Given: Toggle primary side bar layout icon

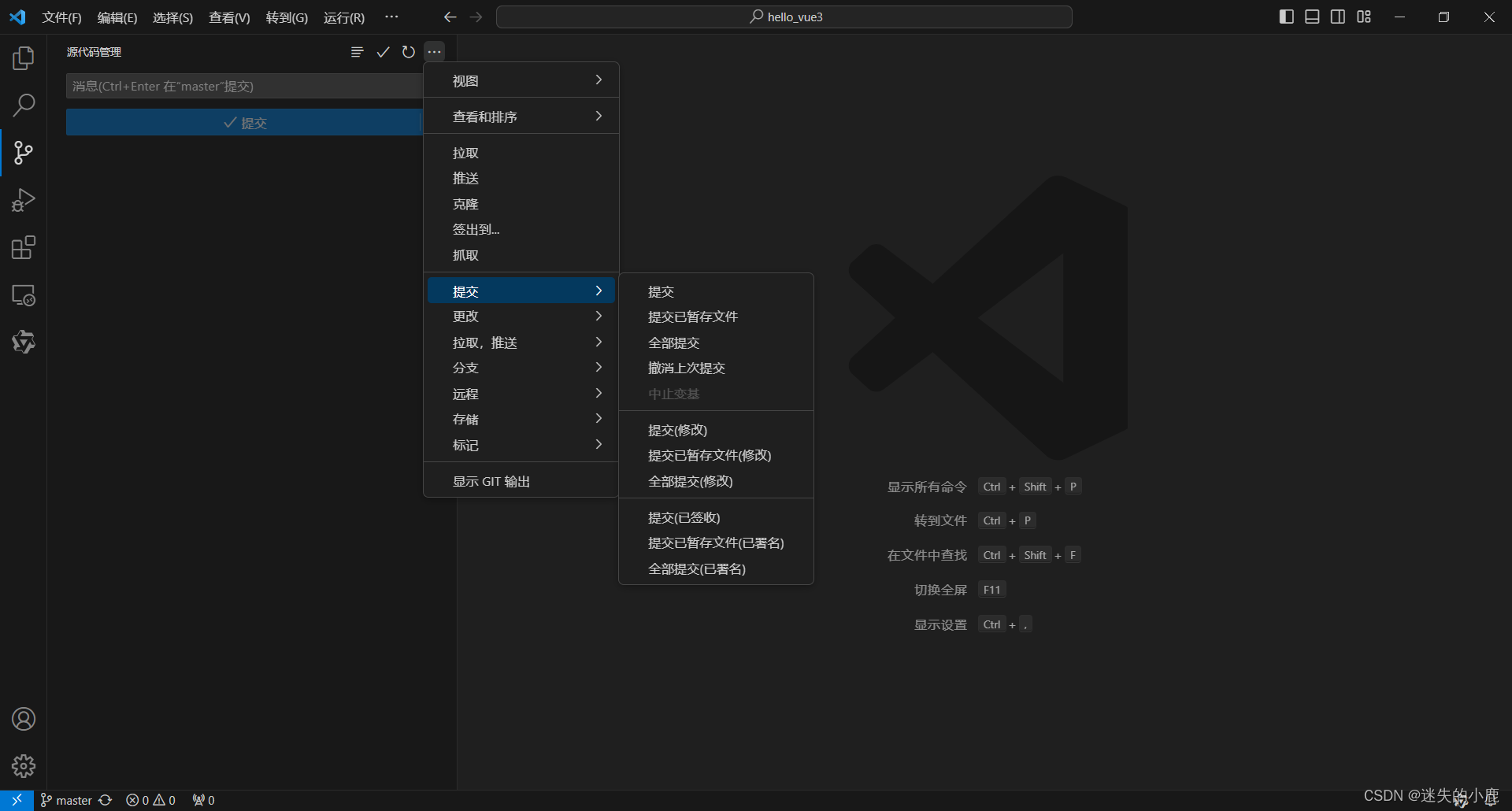Looking at the screenshot, I should (1287, 17).
